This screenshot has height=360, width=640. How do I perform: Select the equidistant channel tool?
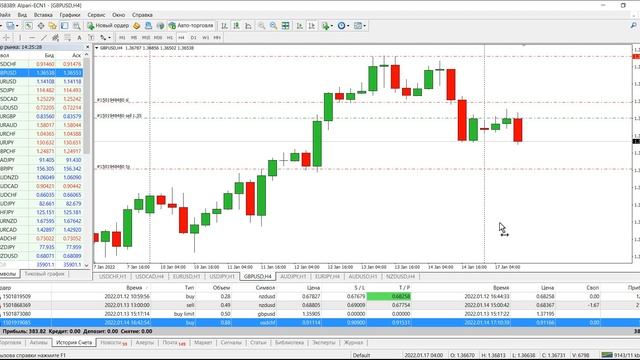(x=56, y=38)
